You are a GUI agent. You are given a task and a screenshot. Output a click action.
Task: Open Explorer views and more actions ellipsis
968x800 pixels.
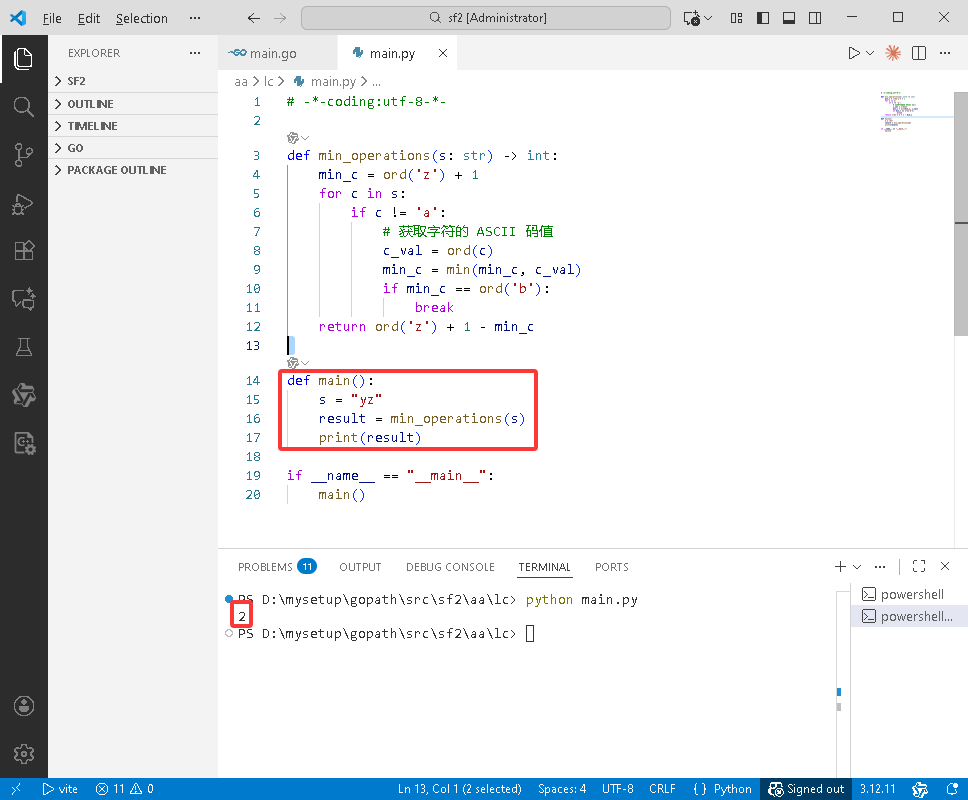pos(195,53)
